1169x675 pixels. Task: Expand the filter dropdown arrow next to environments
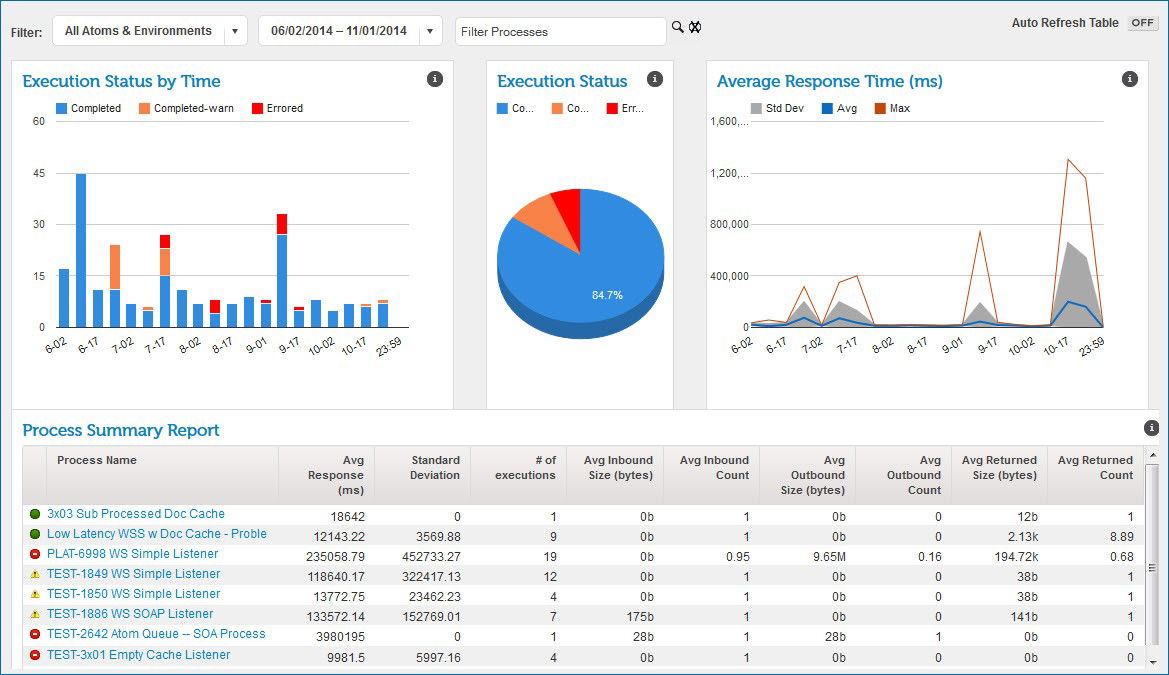235,30
